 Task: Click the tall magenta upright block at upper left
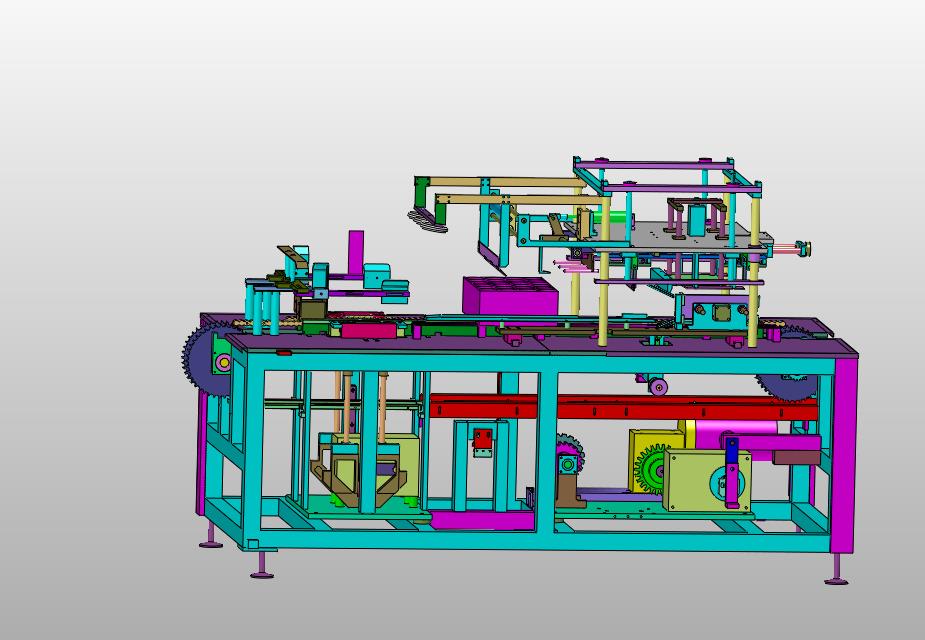tap(356, 253)
